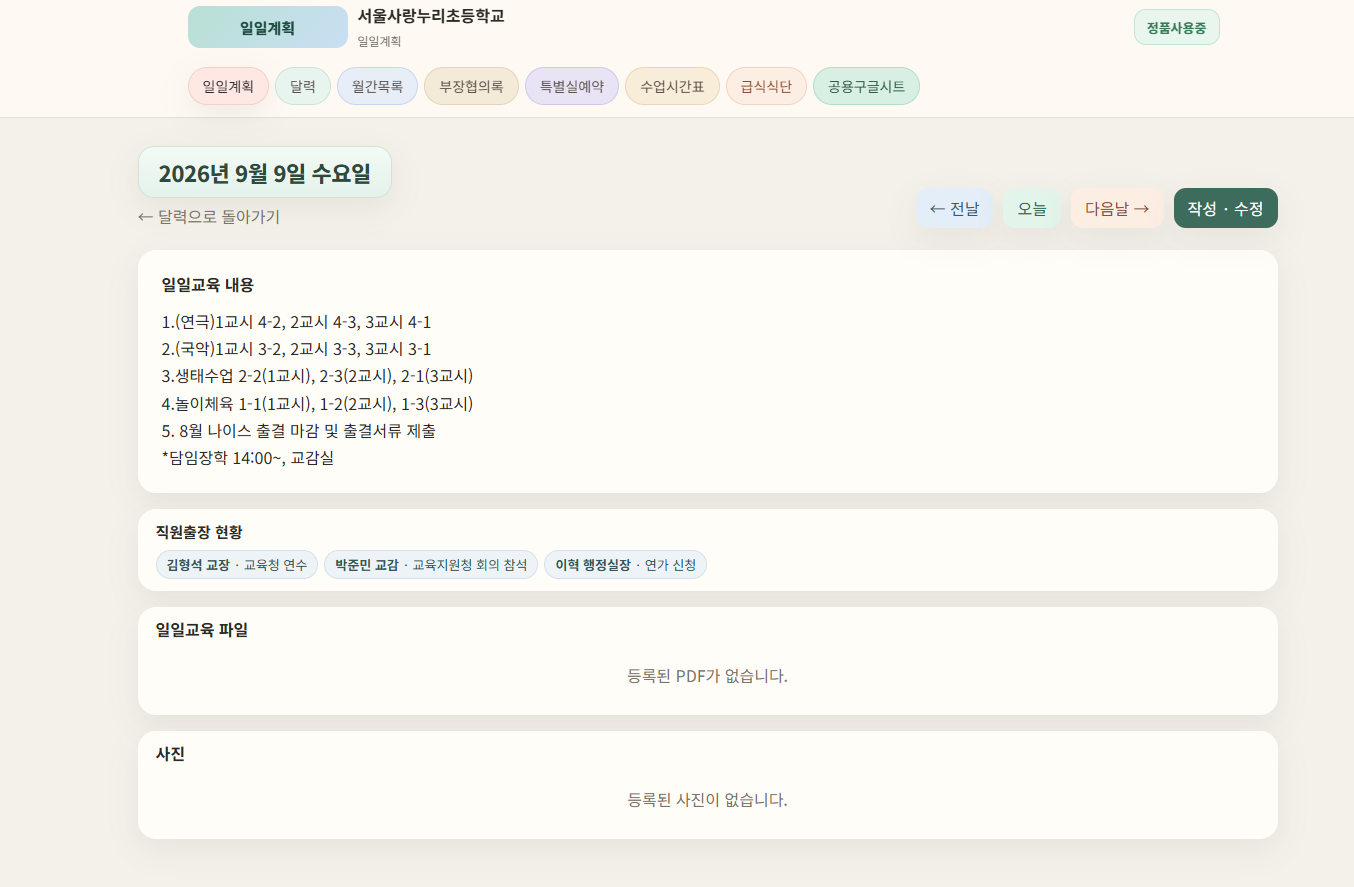Open the 일일계획 navigation tab
1354x887 pixels.
coord(228,86)
